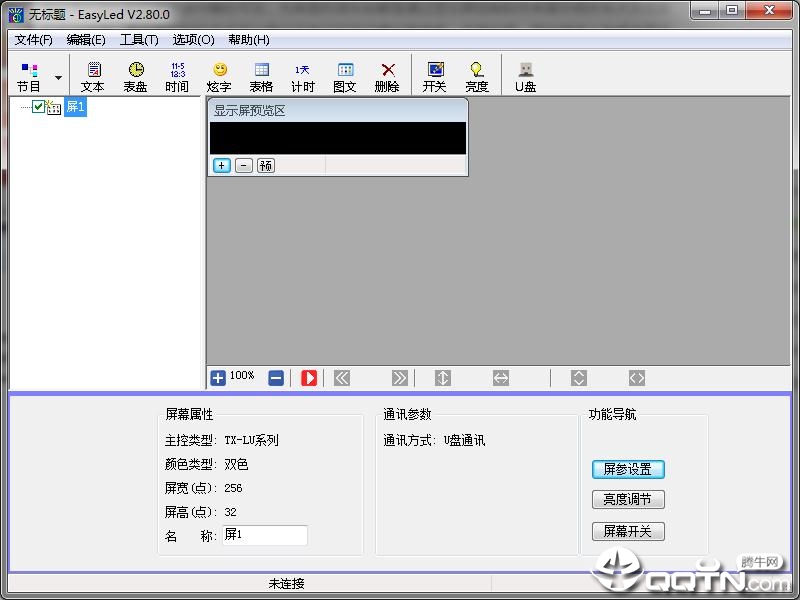Click the plus button in preview panel
The image size is (800, 600).
(221, 165)
